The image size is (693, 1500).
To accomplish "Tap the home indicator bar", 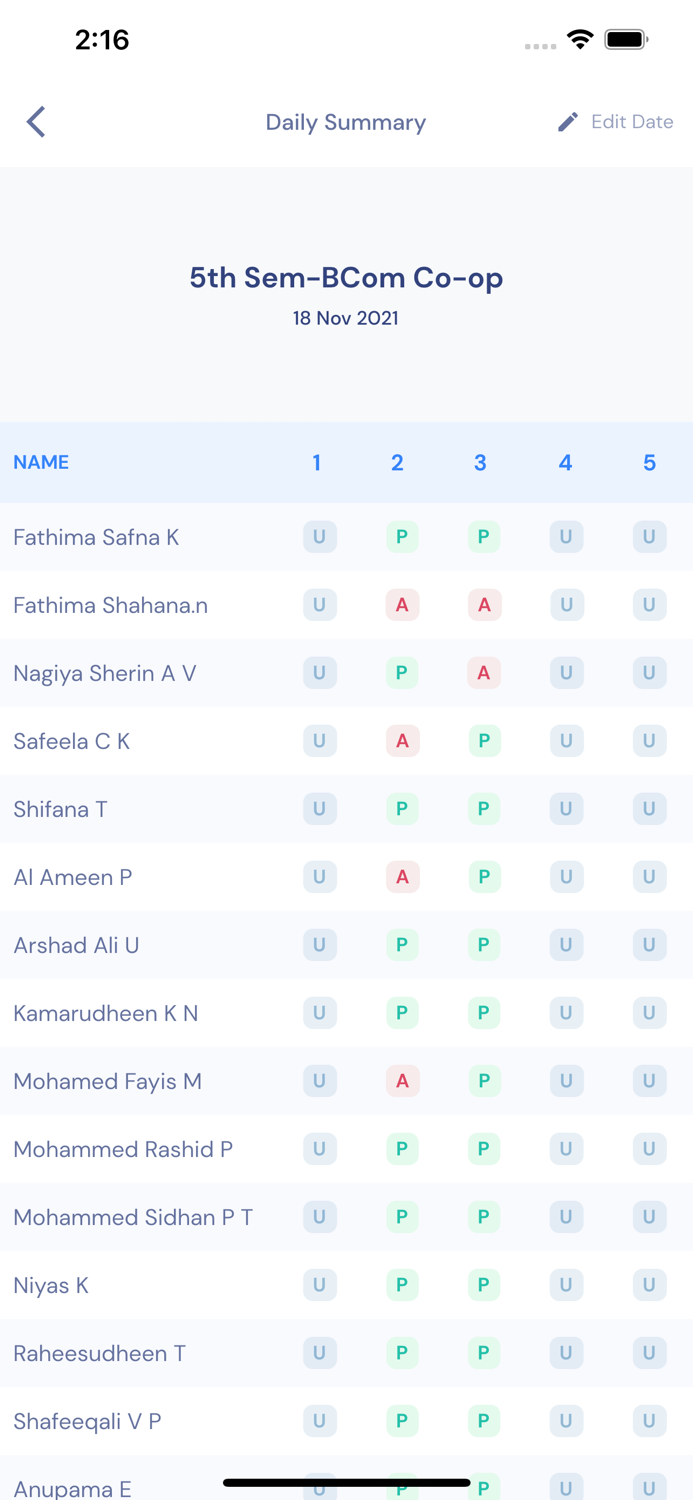I will [346, 1482].
